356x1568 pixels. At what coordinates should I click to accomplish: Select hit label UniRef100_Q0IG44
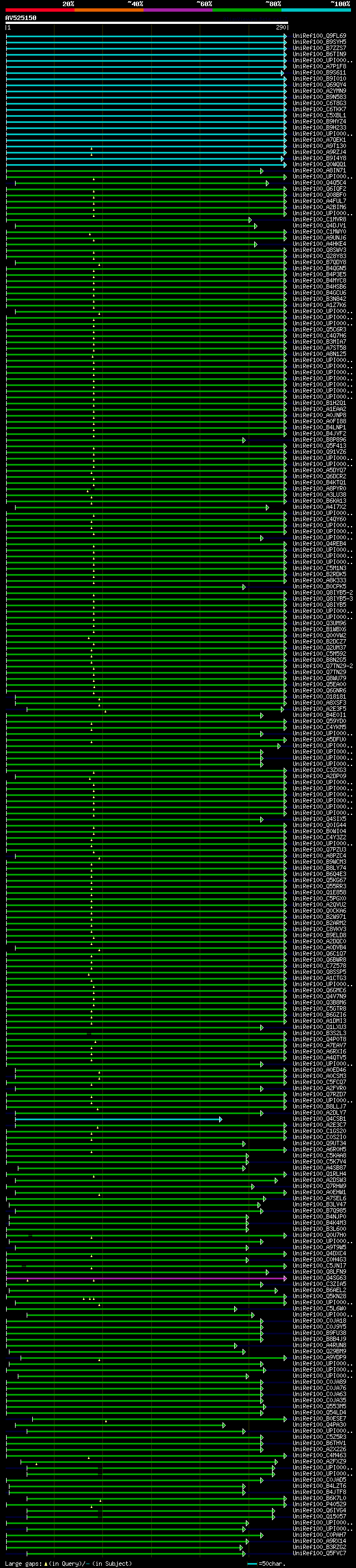[319, 825]
